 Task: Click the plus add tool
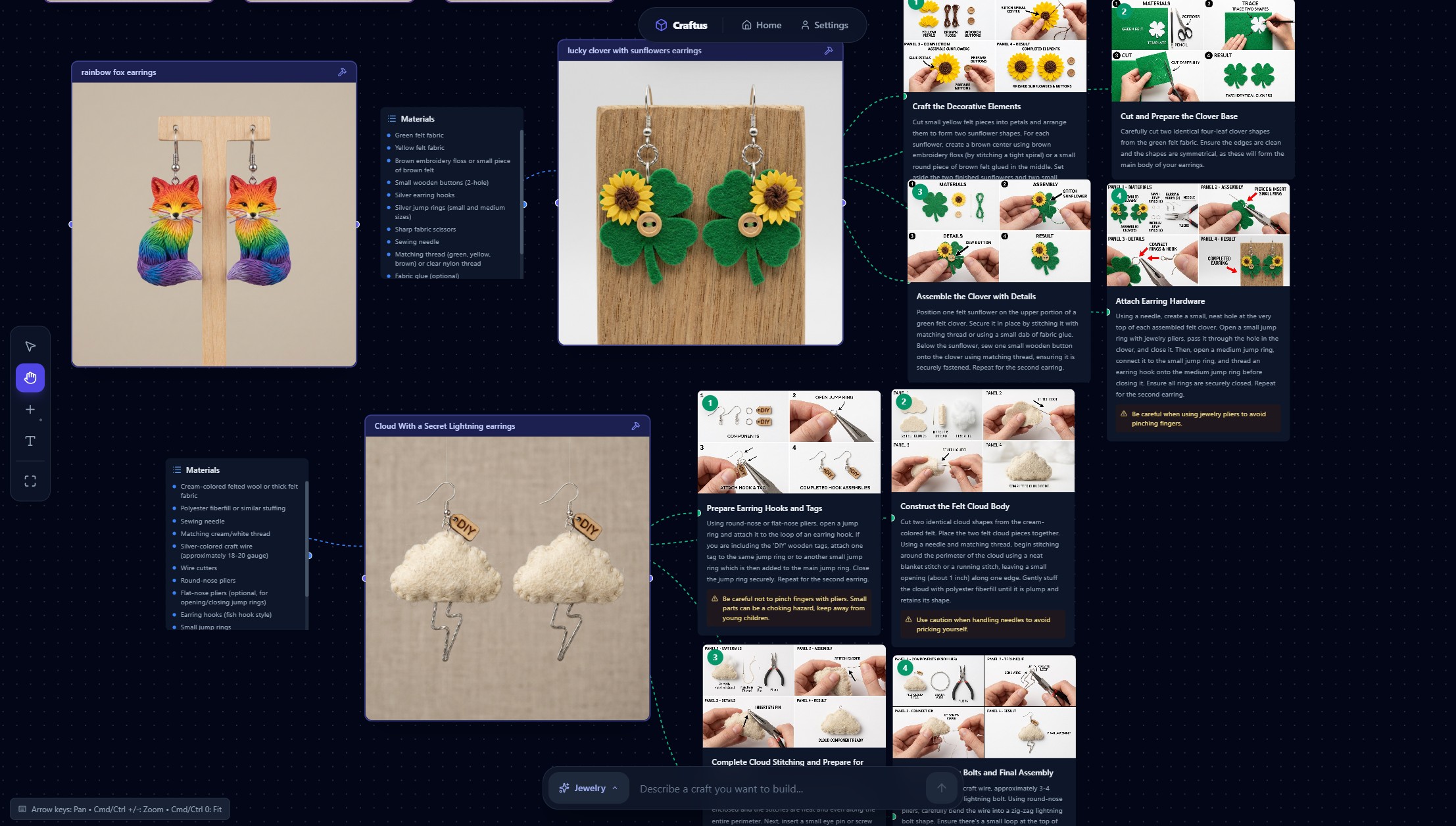click(30, 410)
